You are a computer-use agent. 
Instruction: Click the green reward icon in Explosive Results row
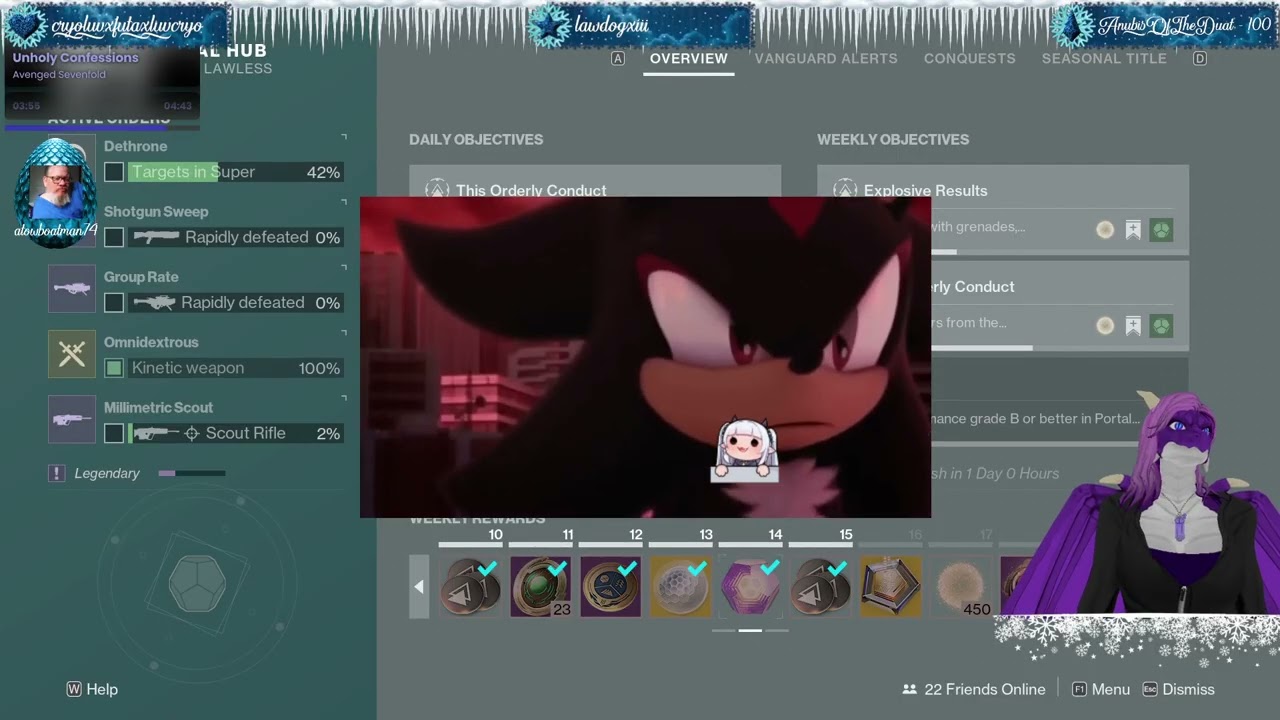coord(1161,230)
